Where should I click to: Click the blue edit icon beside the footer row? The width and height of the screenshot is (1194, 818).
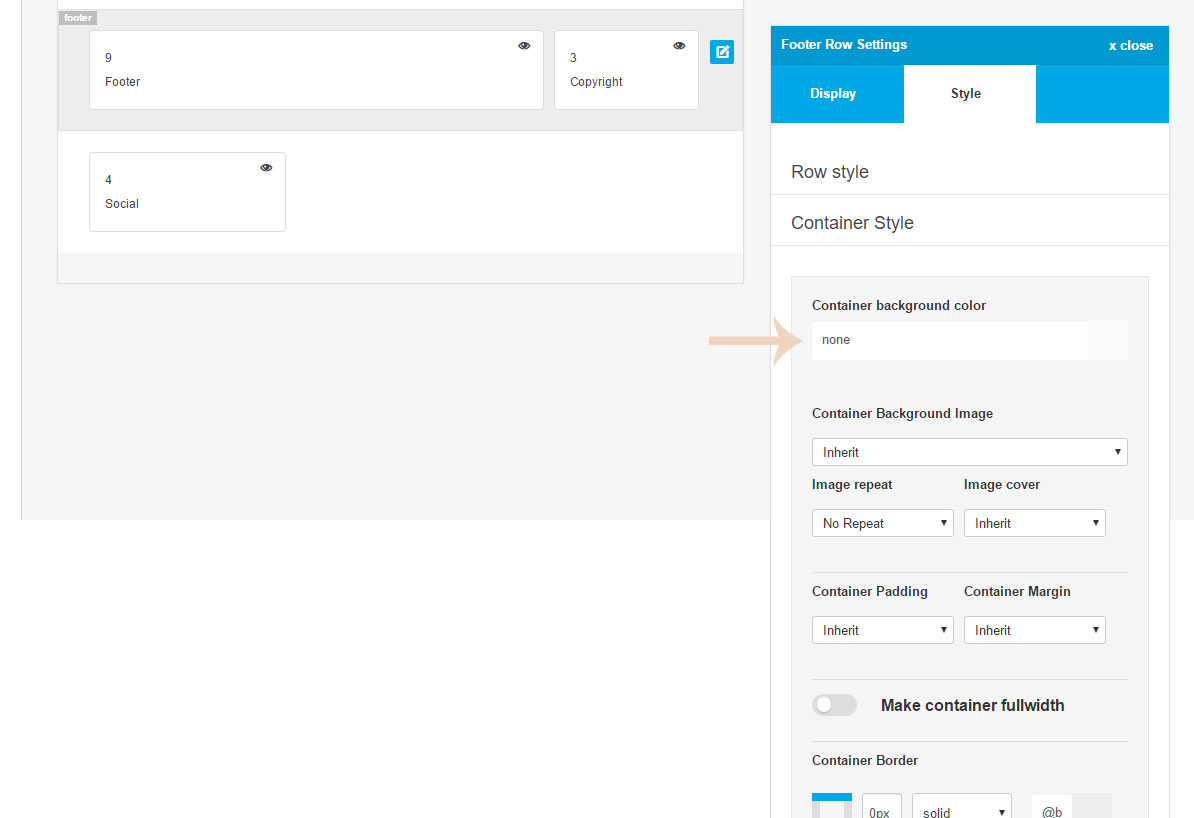[x=722, y=52]
